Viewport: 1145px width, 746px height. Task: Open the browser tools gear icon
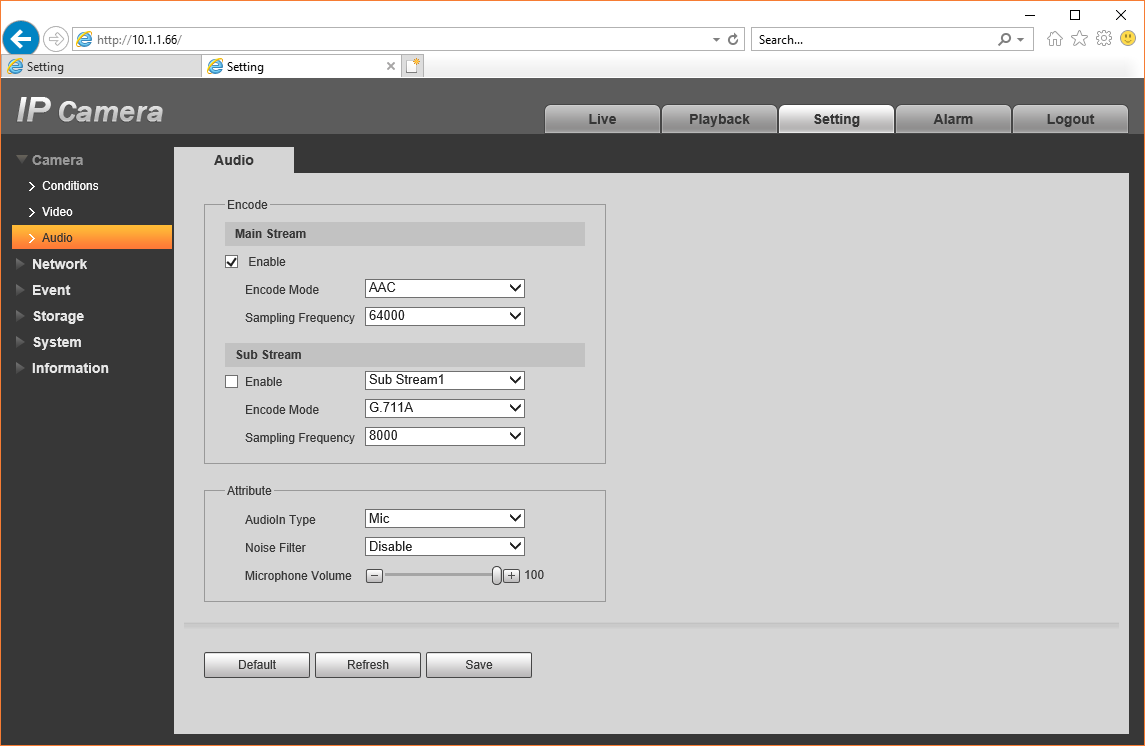click(x=1104, y=39)
